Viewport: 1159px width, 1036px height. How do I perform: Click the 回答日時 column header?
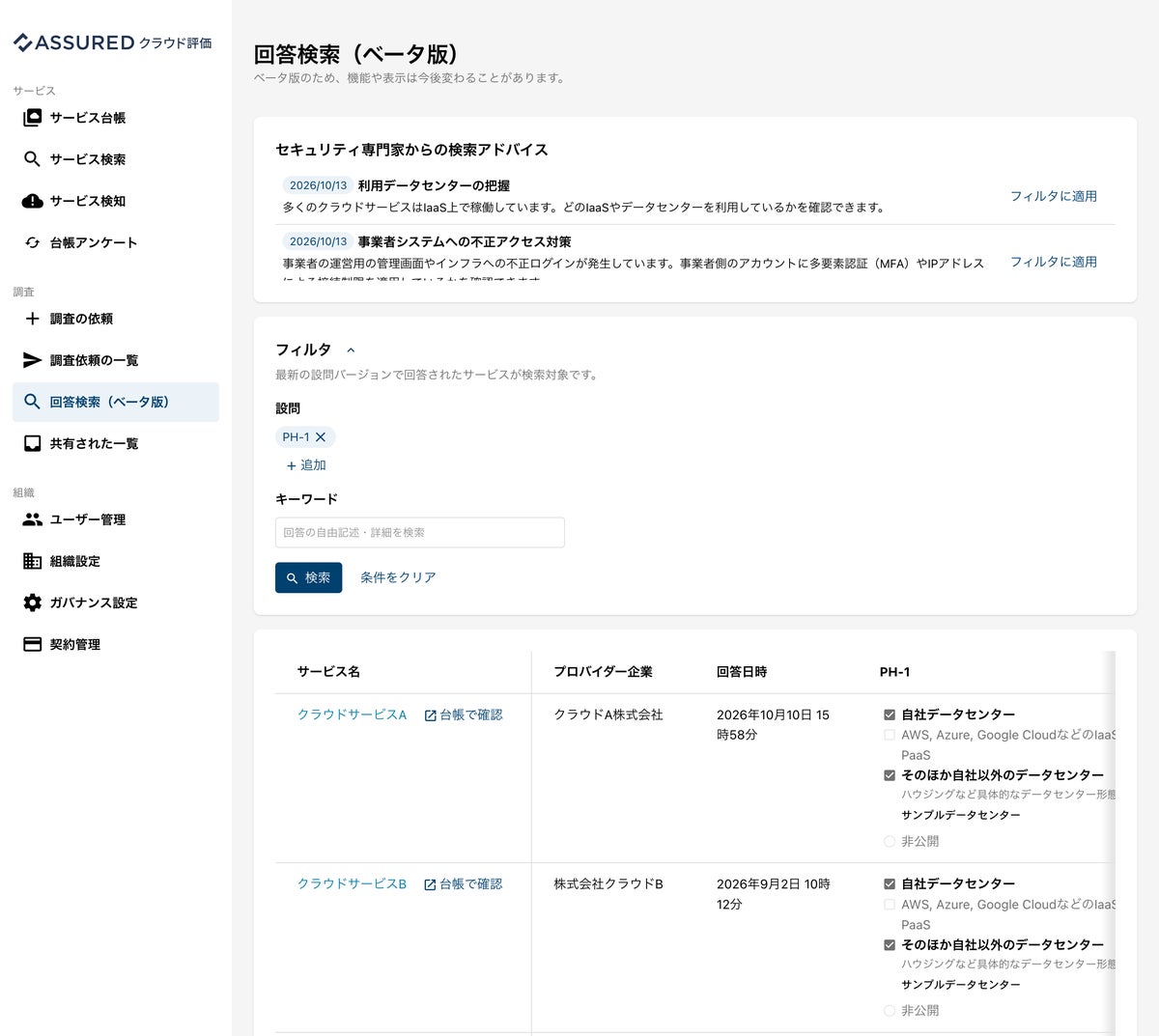(742, 672)
